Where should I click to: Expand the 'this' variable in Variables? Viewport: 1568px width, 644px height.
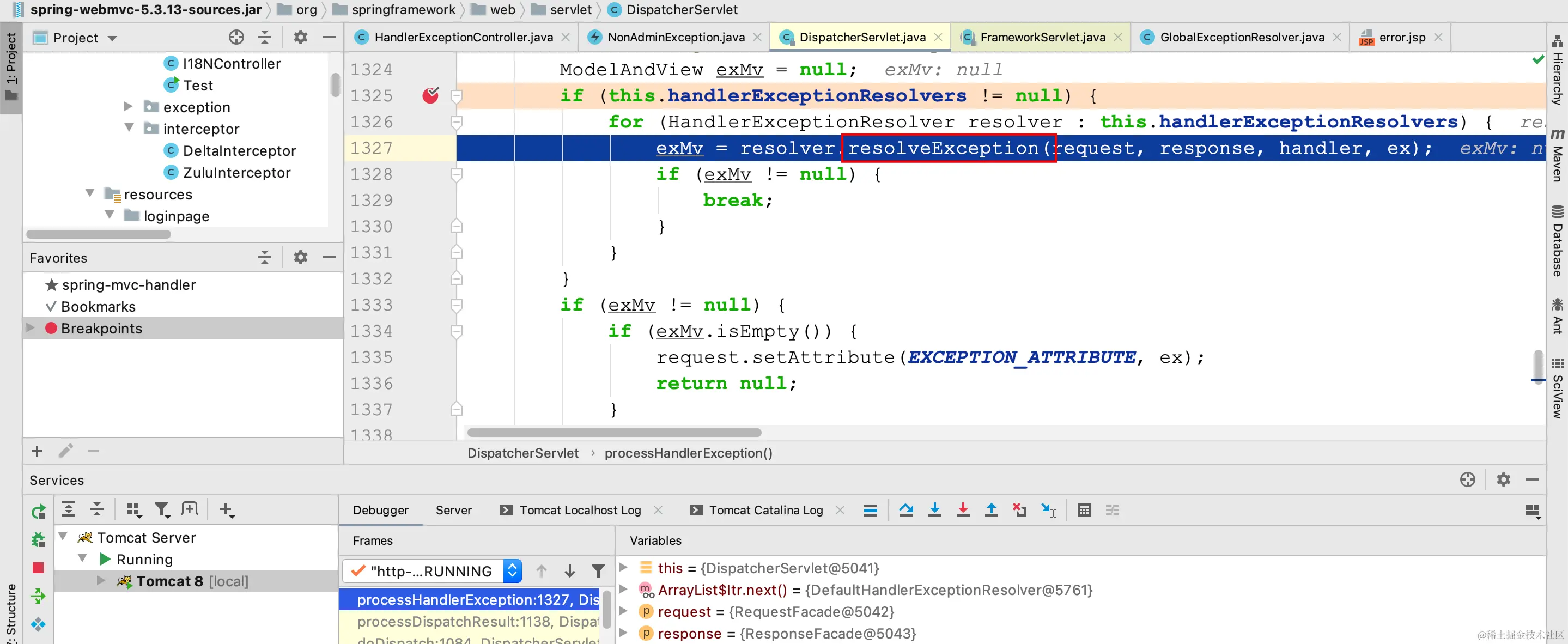coord(623,567)
